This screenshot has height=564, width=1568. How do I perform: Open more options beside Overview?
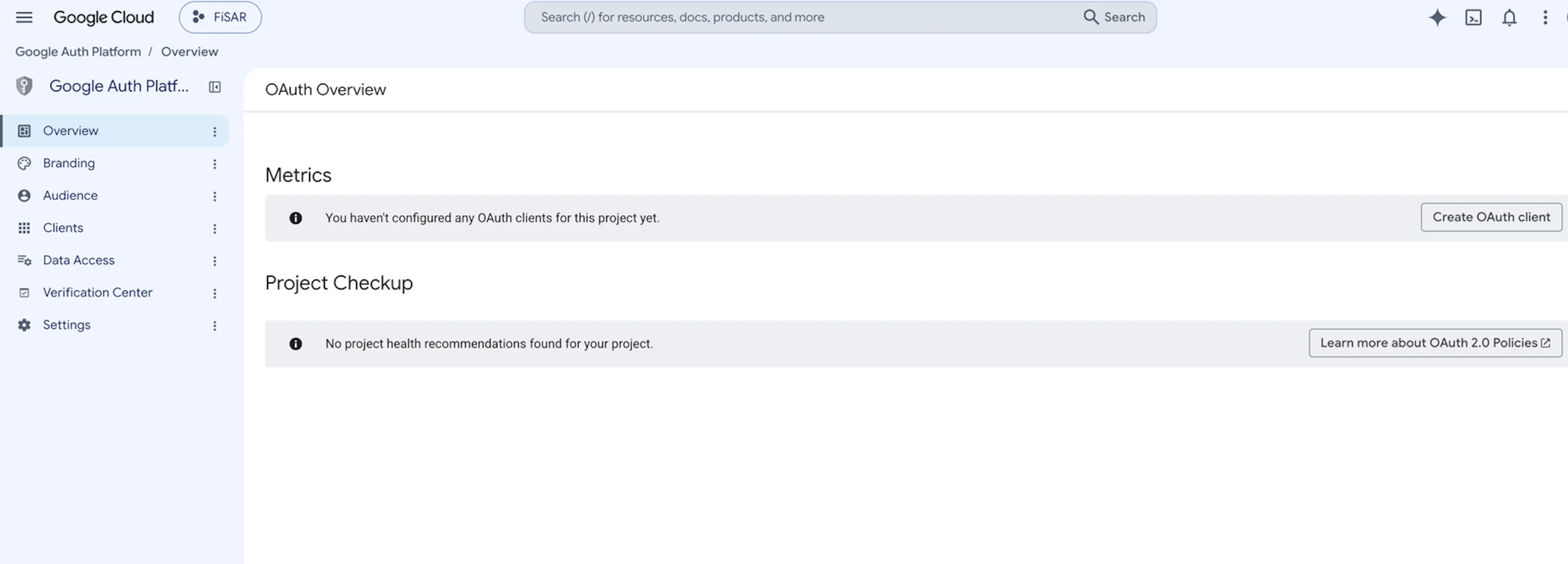[215, 131]
